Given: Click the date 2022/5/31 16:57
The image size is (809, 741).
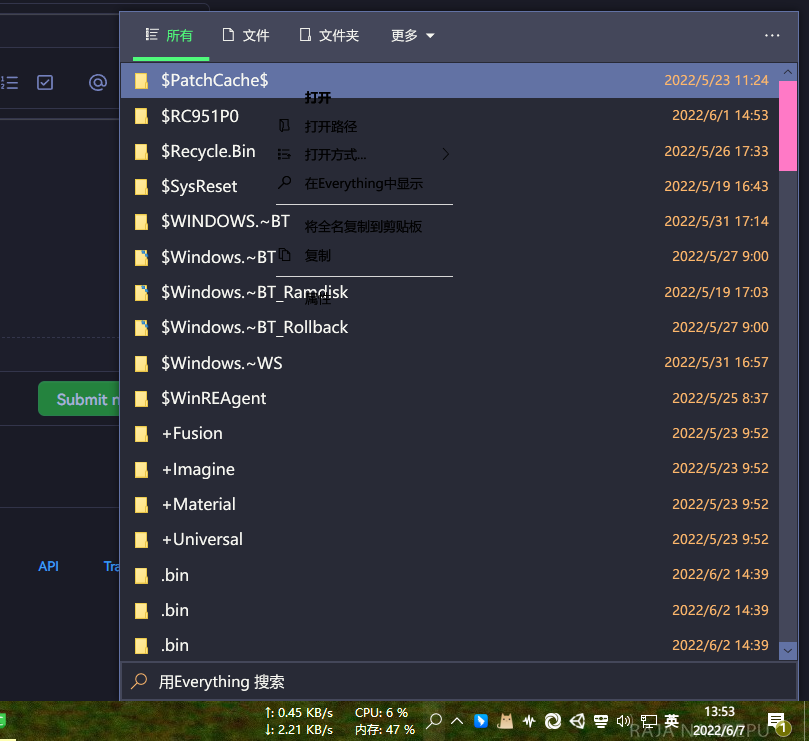Looking at the screenshot, I should (716, 362).
